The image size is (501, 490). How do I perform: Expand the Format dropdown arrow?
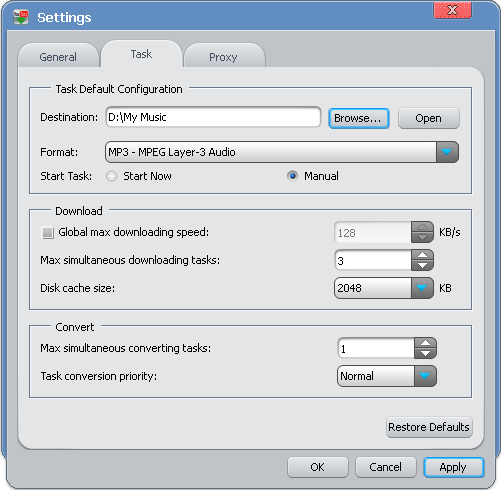point(447,152)
